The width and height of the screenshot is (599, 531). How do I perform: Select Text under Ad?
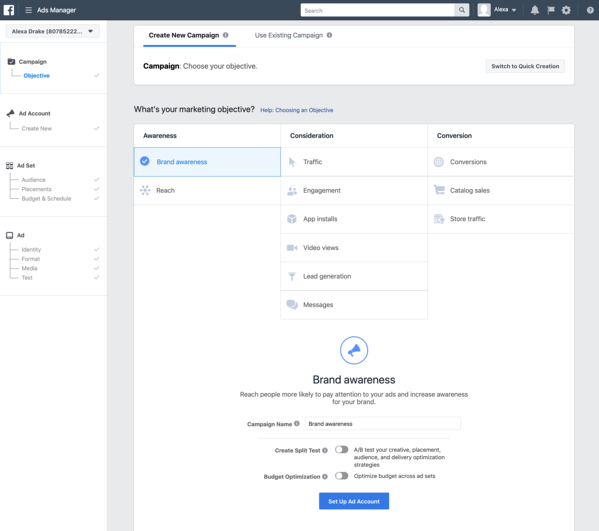click(27, 278)
